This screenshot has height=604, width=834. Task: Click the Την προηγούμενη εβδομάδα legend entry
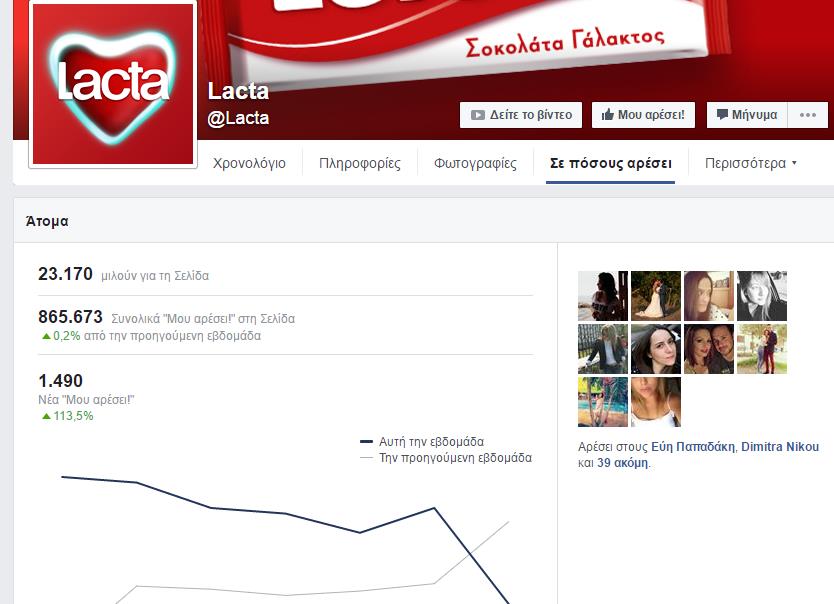446,458
